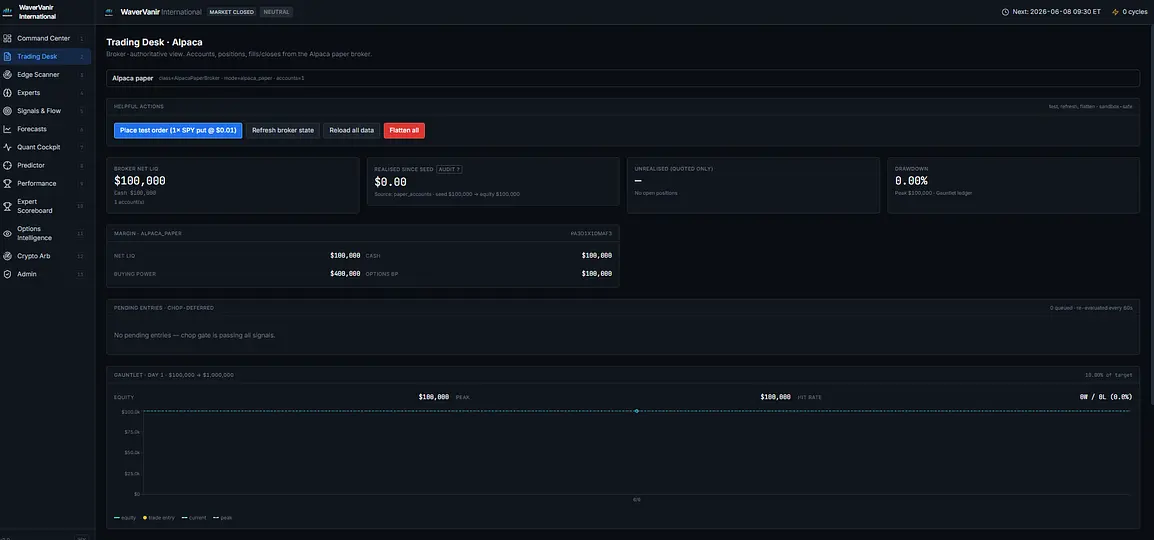The image size is (1154, 540).
Task: Click the Forecasts chart icon
Action: [7, 129]
